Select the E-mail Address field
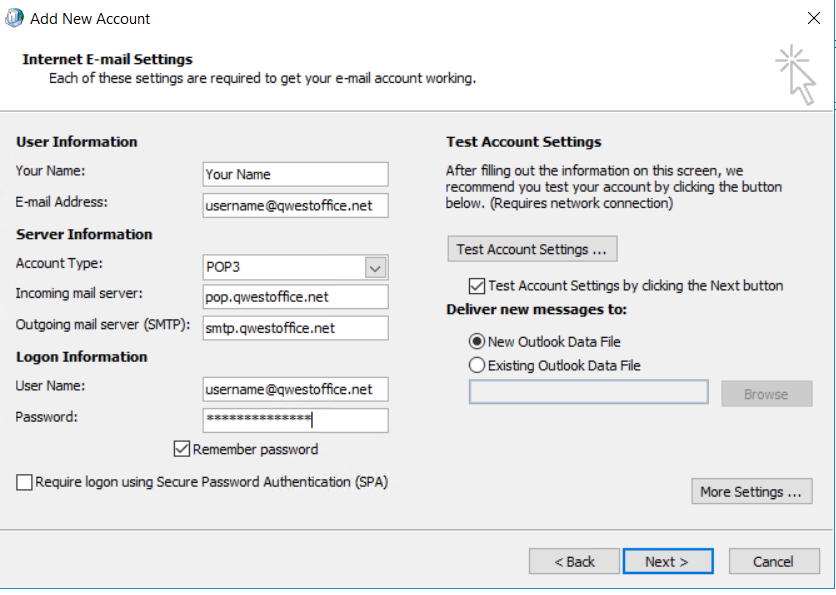Image resolution: width=836 pixels, height=595 pixels. tap(294, 205)
